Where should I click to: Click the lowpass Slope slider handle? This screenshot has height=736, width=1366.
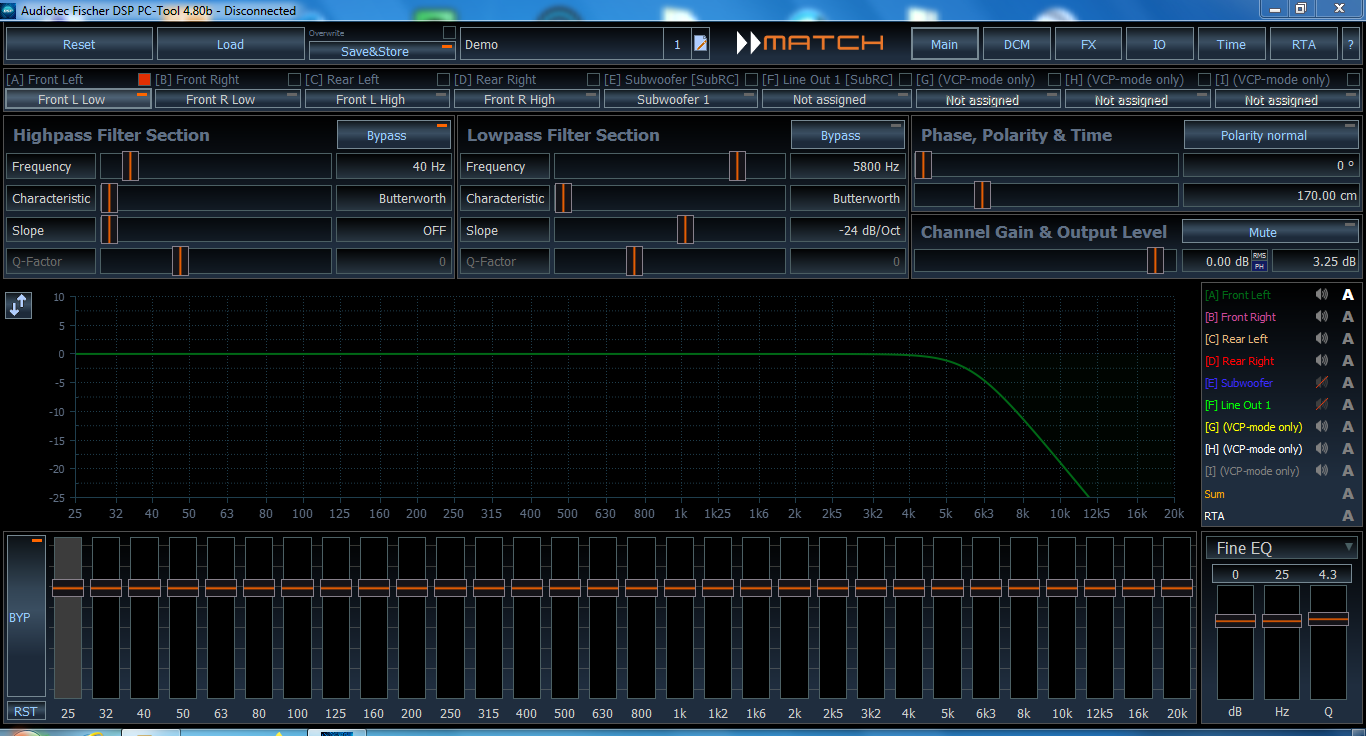685,230
